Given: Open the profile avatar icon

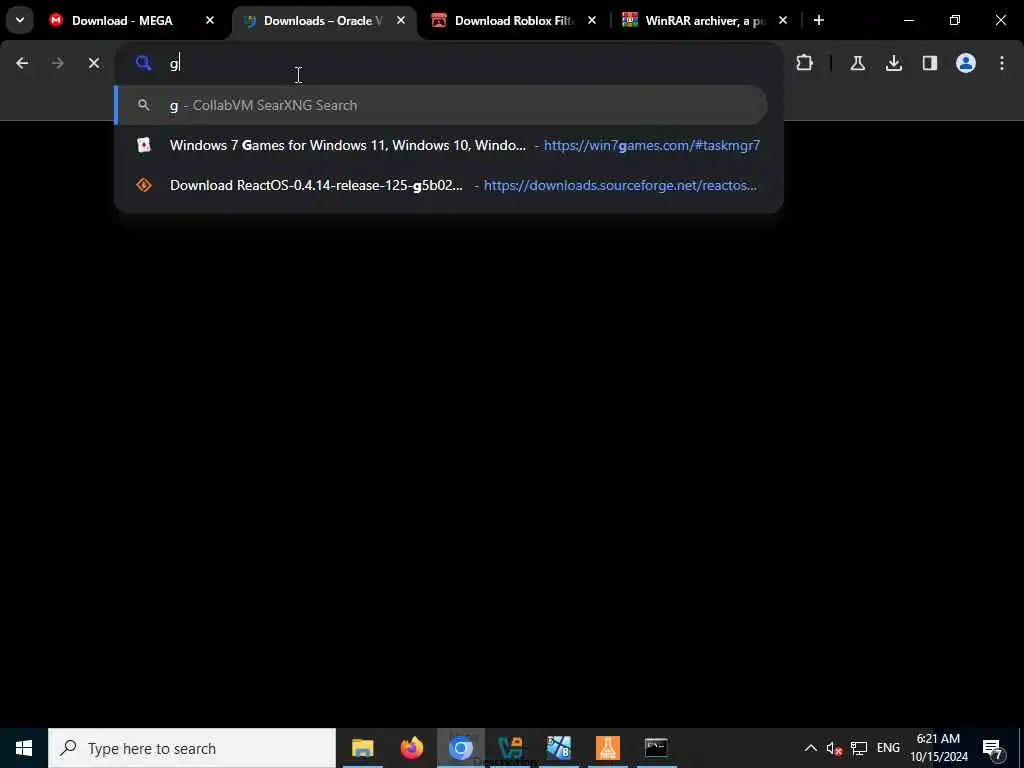Looking at the screenshot, I should (x=966, y=63).
